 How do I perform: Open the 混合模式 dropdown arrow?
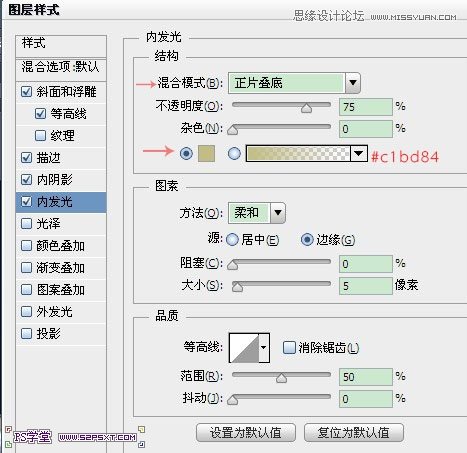click(353, 83)
